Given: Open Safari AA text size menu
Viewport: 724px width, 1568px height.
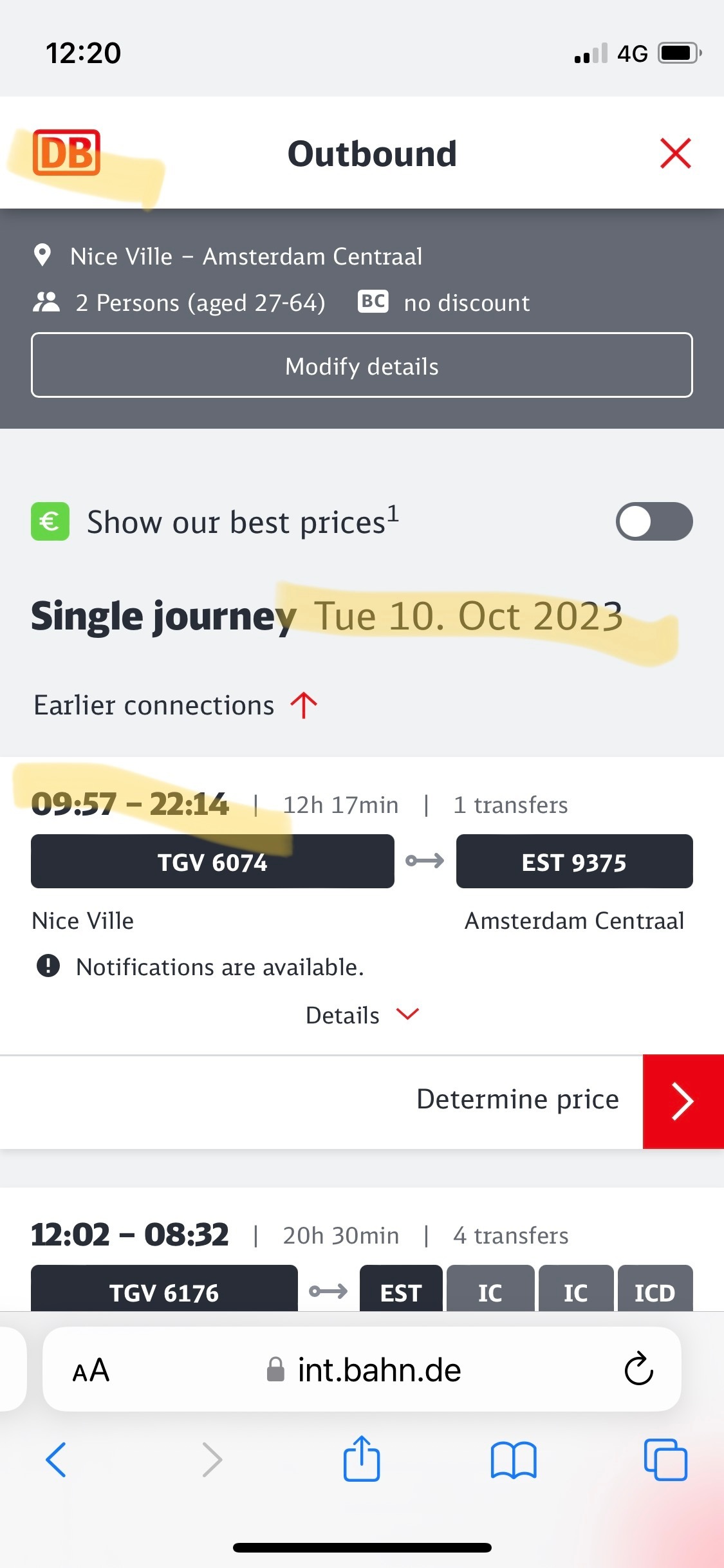Looking at the screenshot, I should 91,1370.
